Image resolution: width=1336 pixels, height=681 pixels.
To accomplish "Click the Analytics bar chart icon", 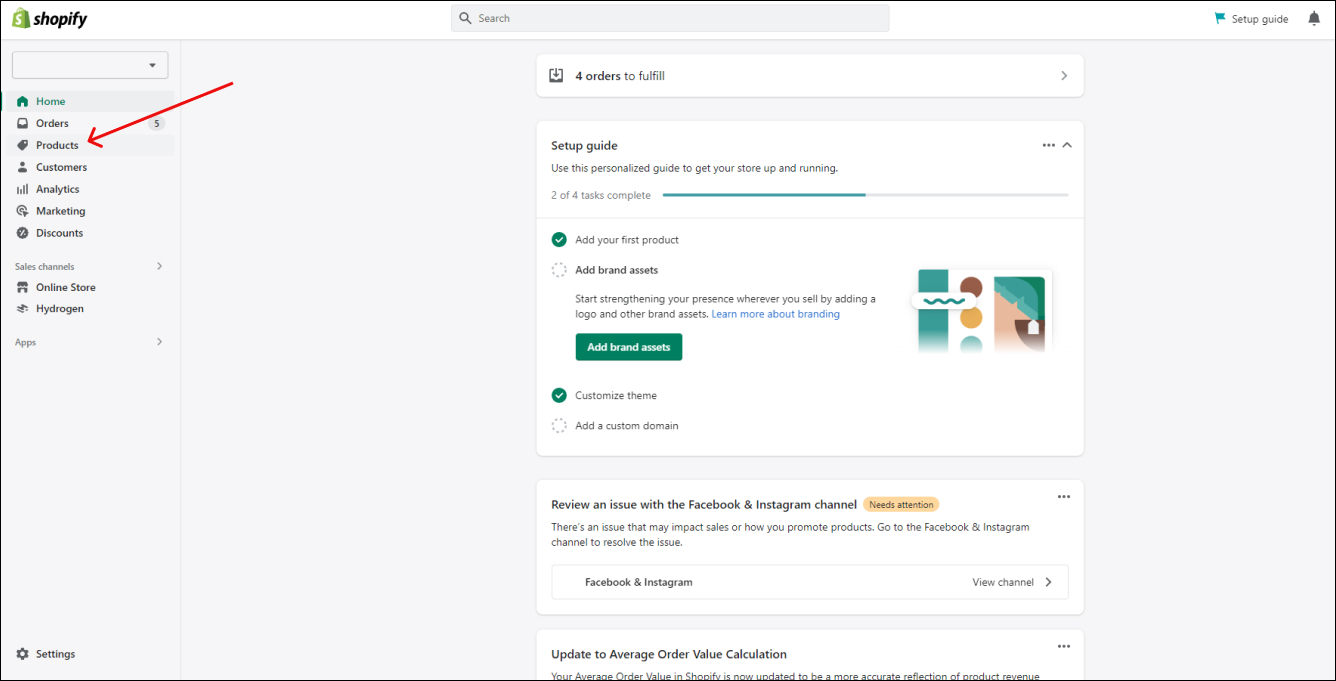I will [x=23, y=189].
